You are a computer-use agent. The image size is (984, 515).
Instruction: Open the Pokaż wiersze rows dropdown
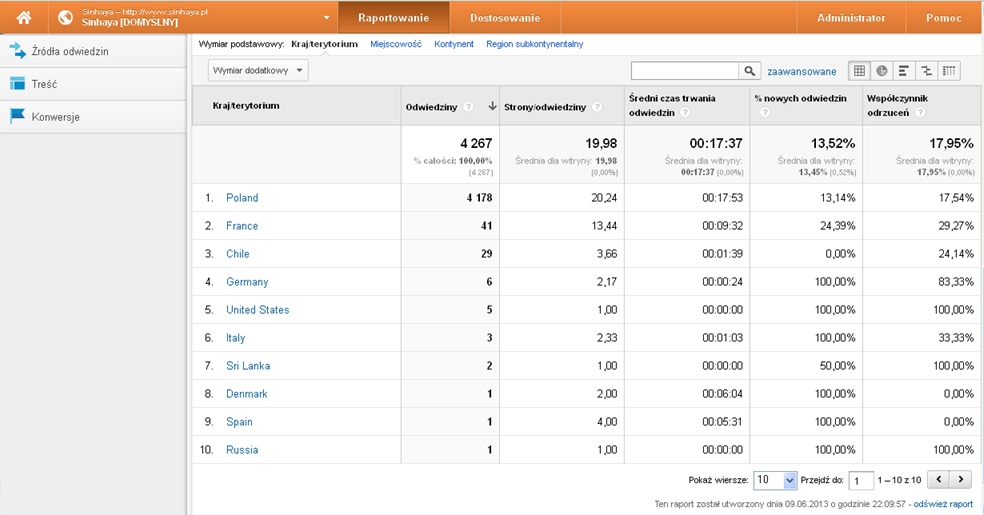(x=775, y=480)
